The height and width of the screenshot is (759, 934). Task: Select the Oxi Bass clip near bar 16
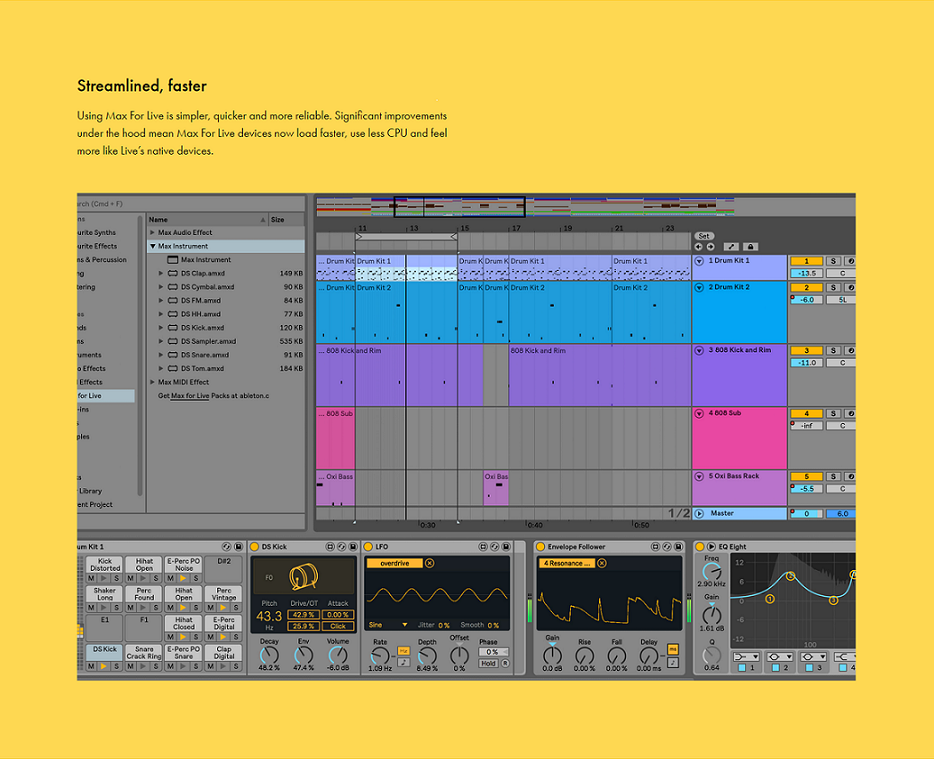tap(496, 487)
